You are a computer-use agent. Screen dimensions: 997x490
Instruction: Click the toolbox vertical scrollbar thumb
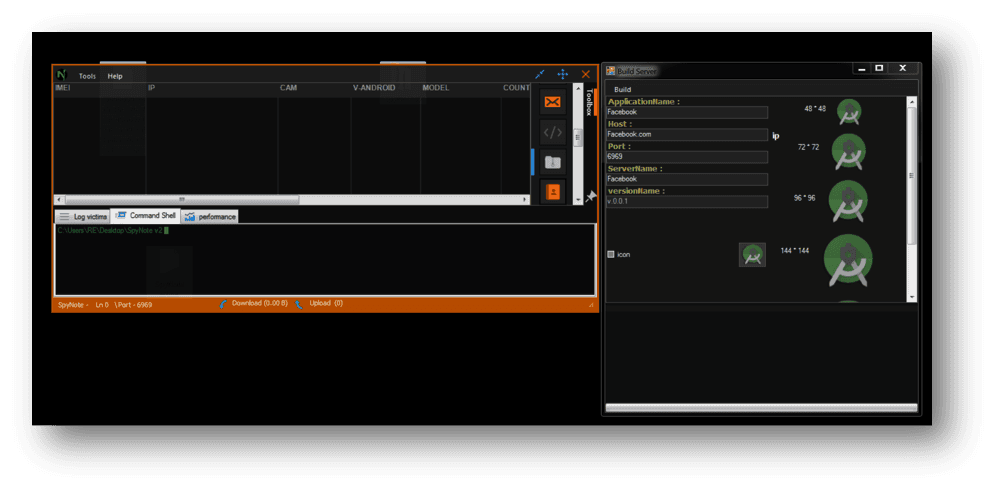coord(578,138)
